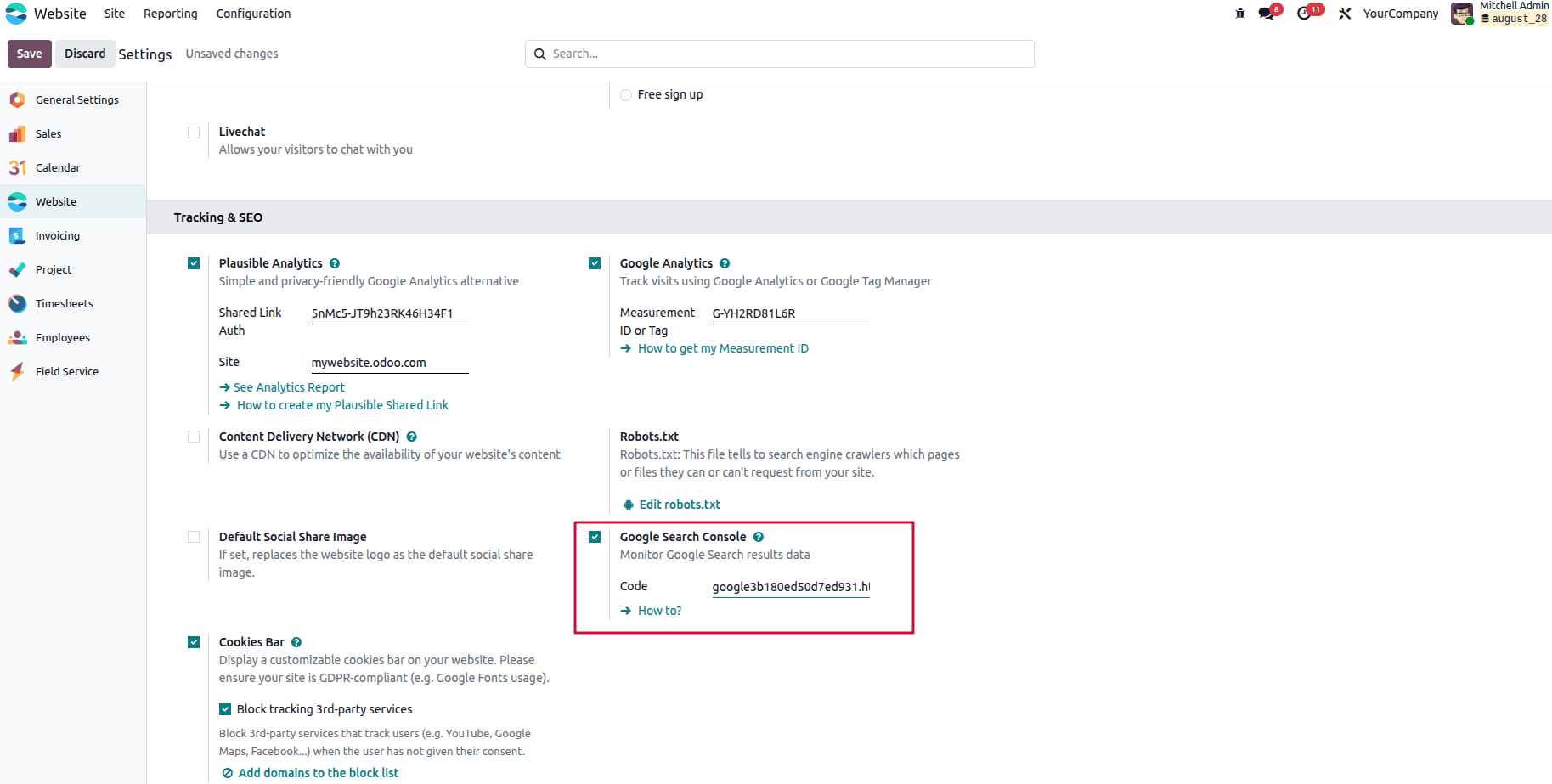This screenshot has width=1552, height=784.
Task: Open See Analytics Report link
Action: point(282,387)
